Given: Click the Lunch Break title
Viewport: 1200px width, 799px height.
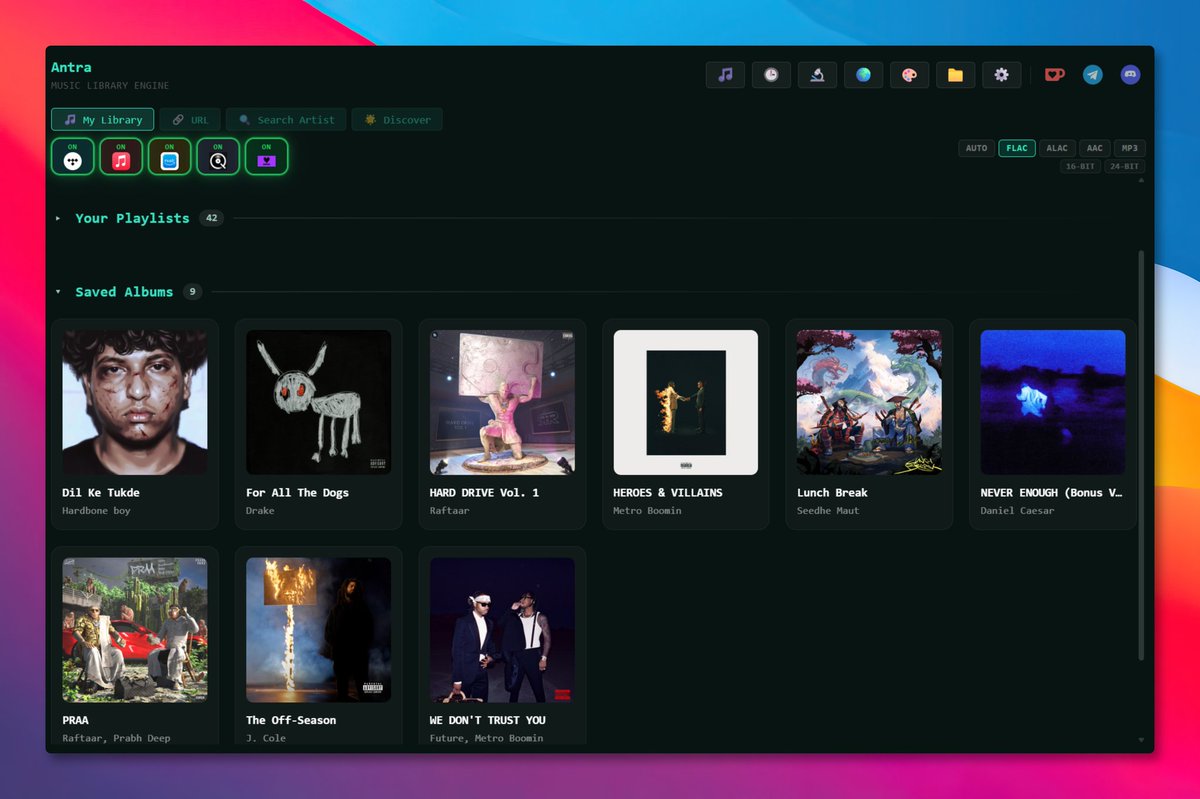Looking at the screenshot, I should point(832,493).
